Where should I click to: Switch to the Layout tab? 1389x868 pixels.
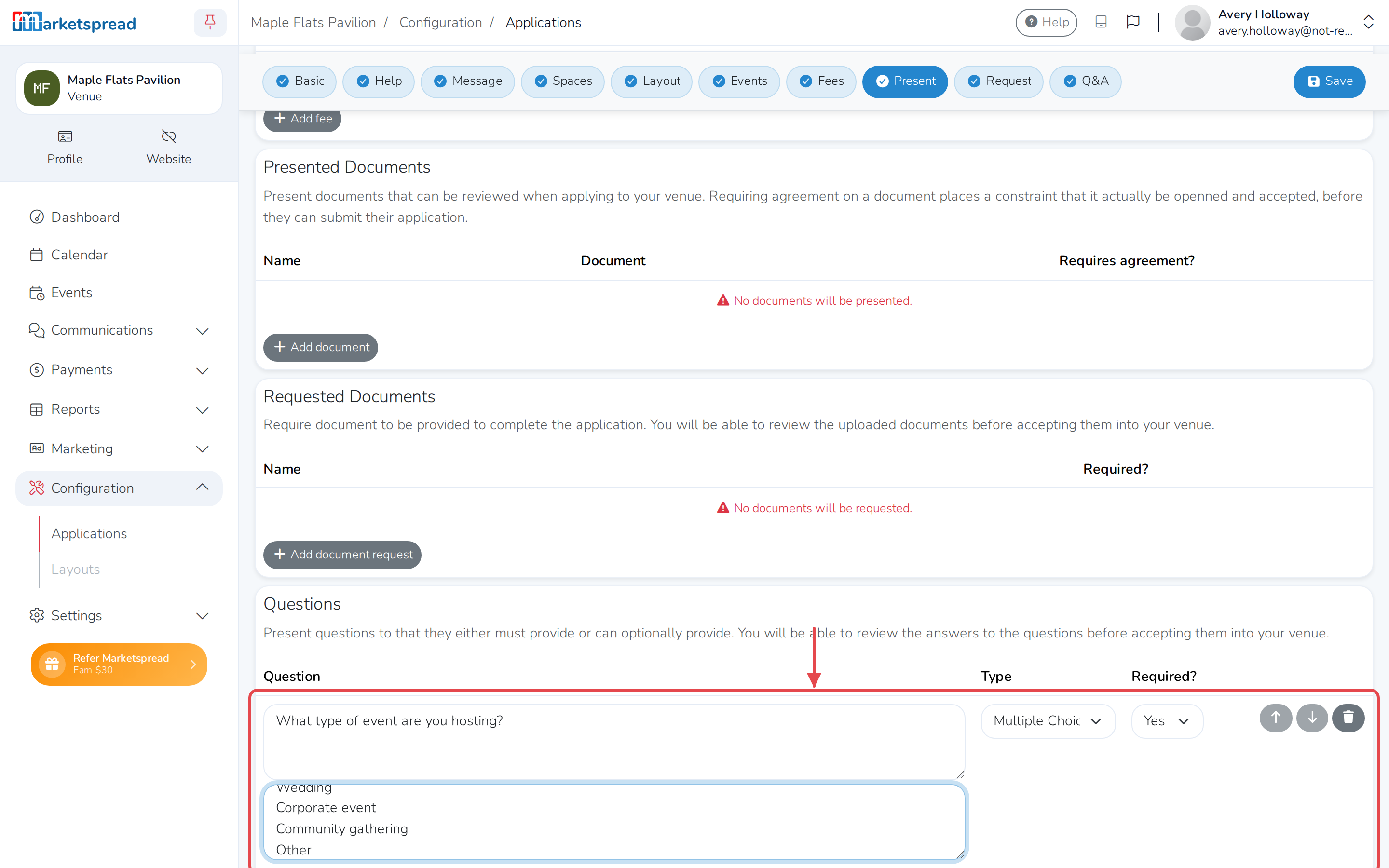click(x=652, y=81)
